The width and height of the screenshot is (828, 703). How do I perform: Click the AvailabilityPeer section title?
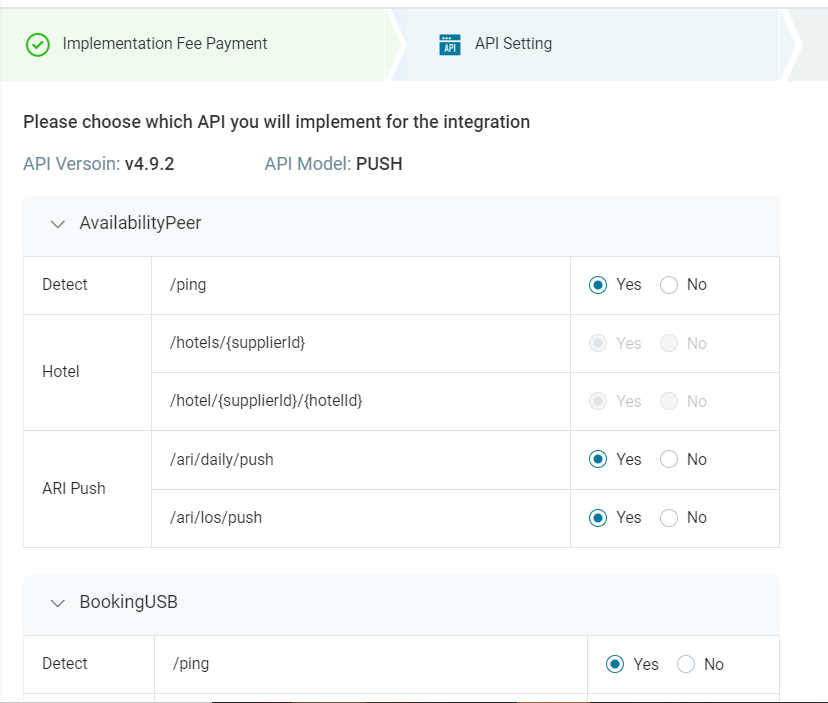(x=140, y=223)
